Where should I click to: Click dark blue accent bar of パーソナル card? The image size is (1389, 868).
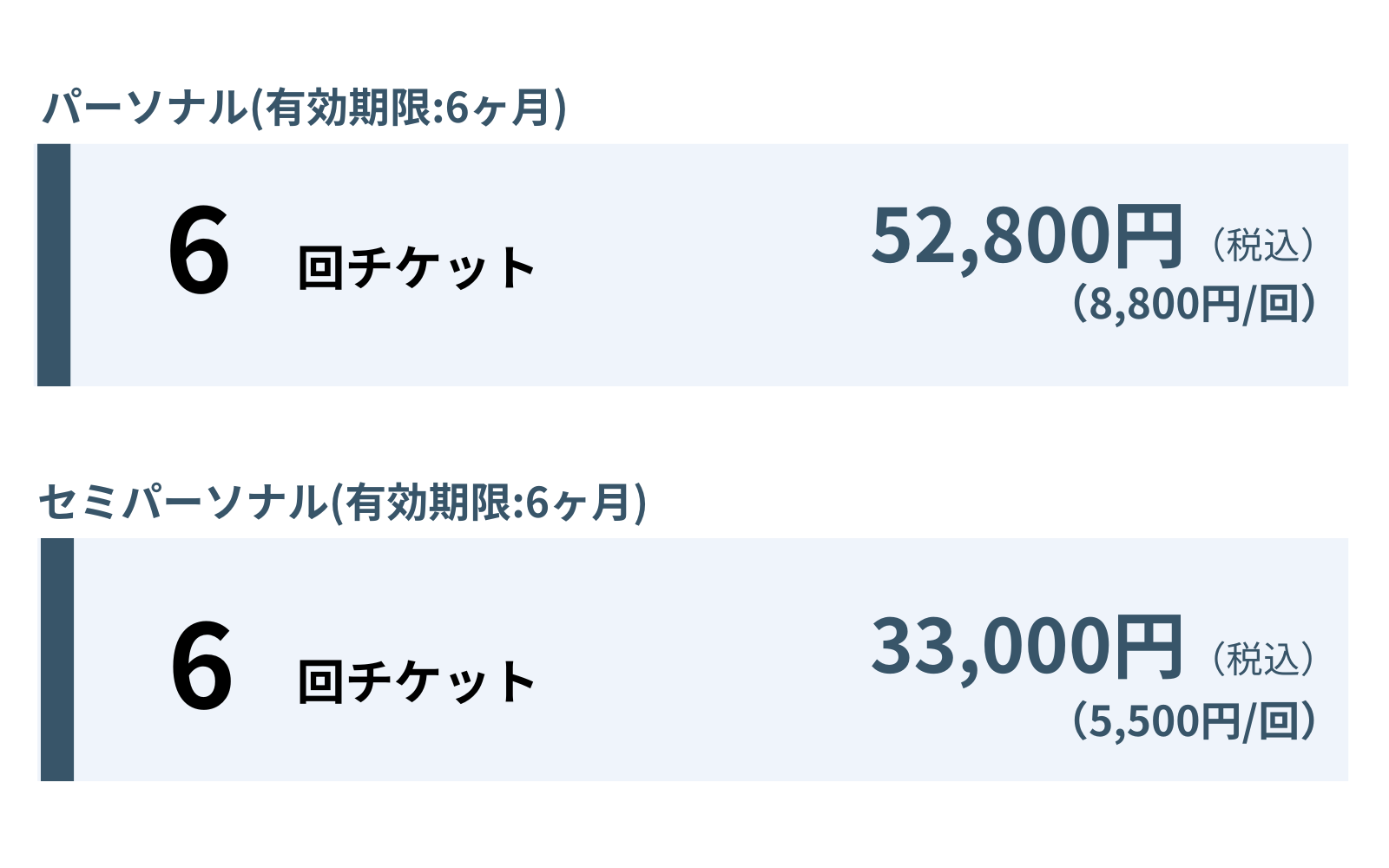54,265
